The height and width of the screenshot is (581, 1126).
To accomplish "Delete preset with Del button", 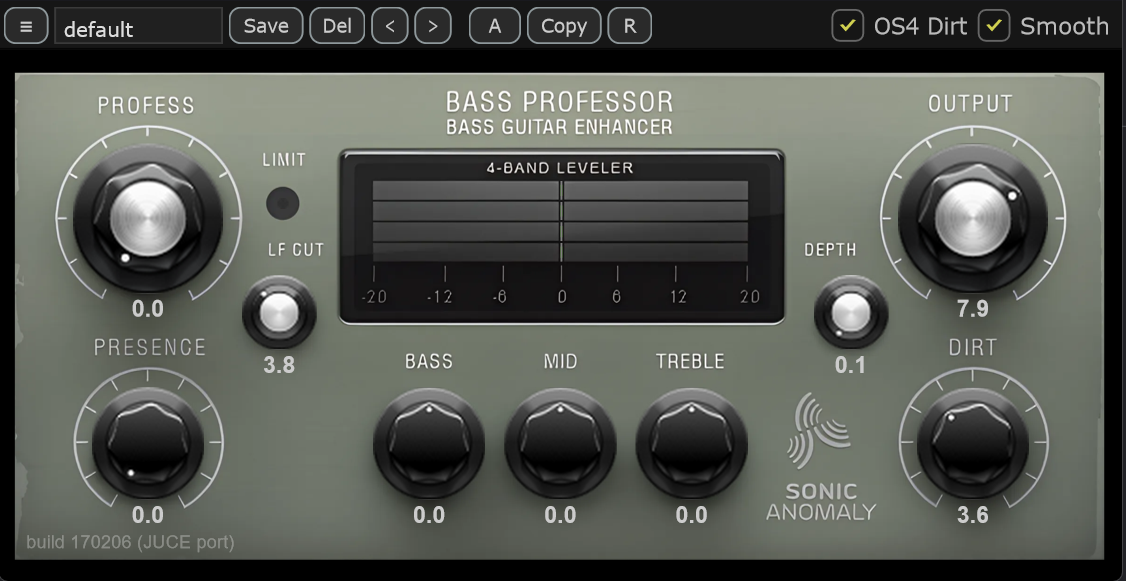I will [x=337, y=27].
